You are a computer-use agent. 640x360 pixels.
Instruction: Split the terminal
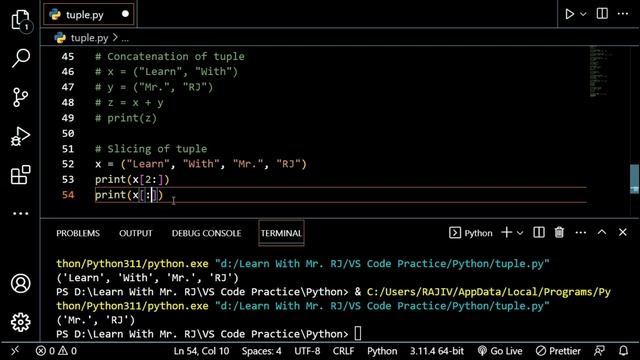539,233
